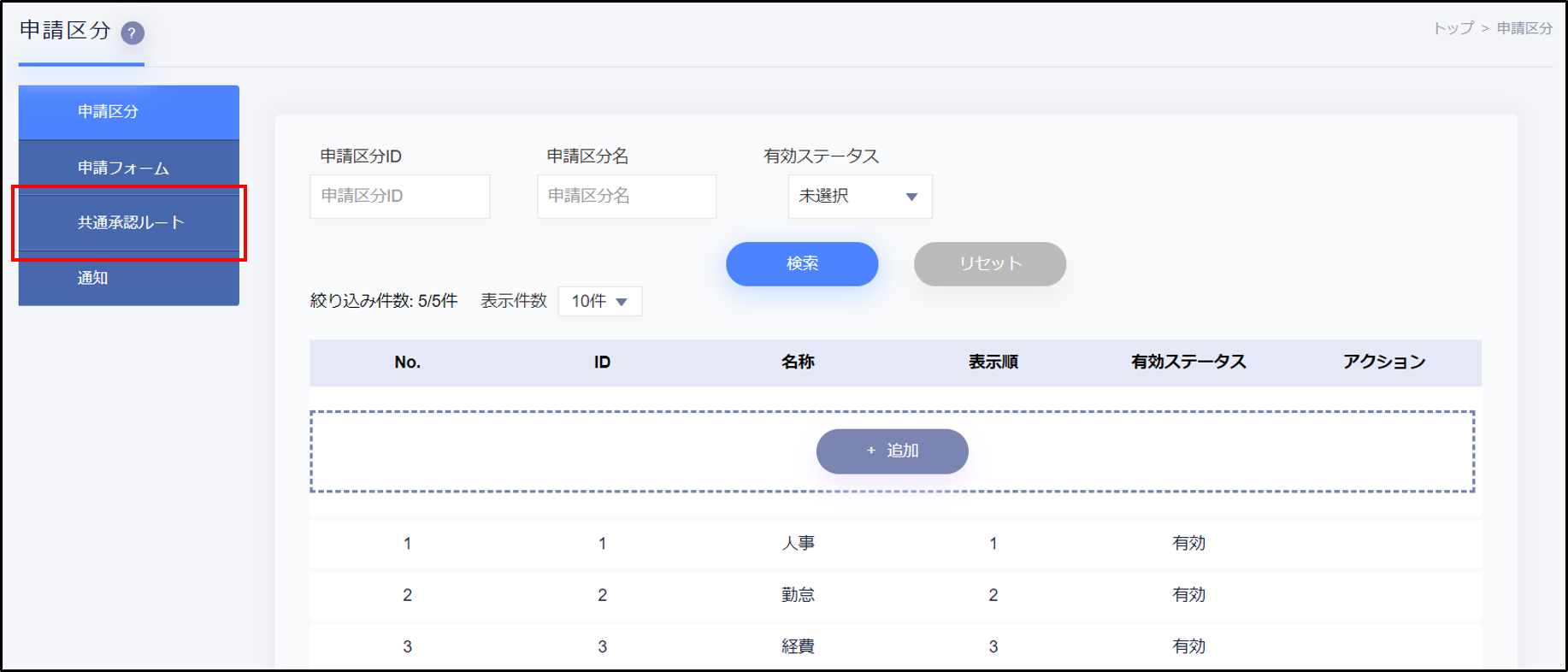Click 有効 status in the 経費 row
This screenshot has height=672, width=1568.
pos(1188,647)
